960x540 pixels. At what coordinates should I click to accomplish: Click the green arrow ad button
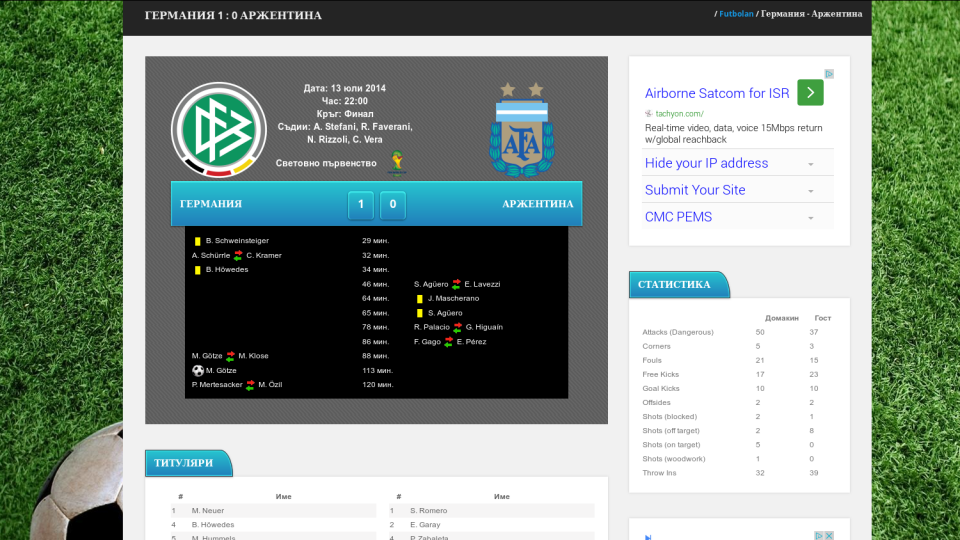point(810,92)
